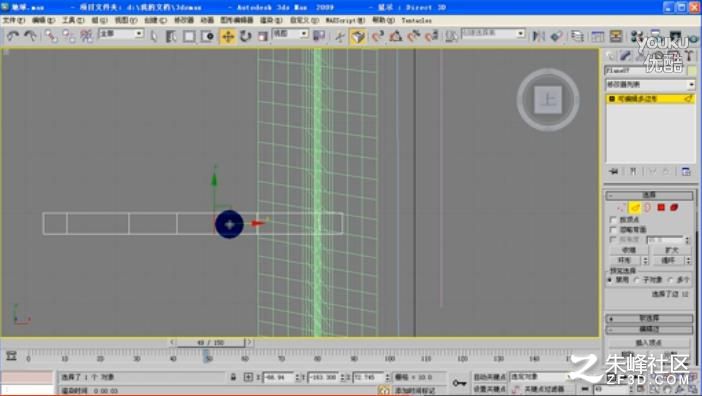Click the Undo arrow icon
Screen dimensions: 702x396
(12, 36)
